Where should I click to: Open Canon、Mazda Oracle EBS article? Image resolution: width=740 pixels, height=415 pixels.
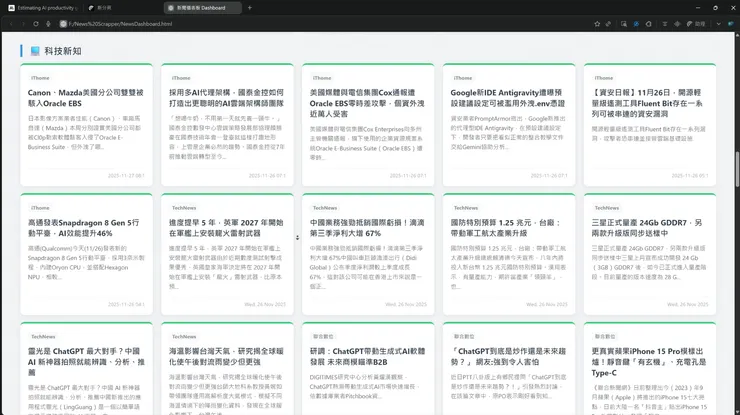[85, 98]
